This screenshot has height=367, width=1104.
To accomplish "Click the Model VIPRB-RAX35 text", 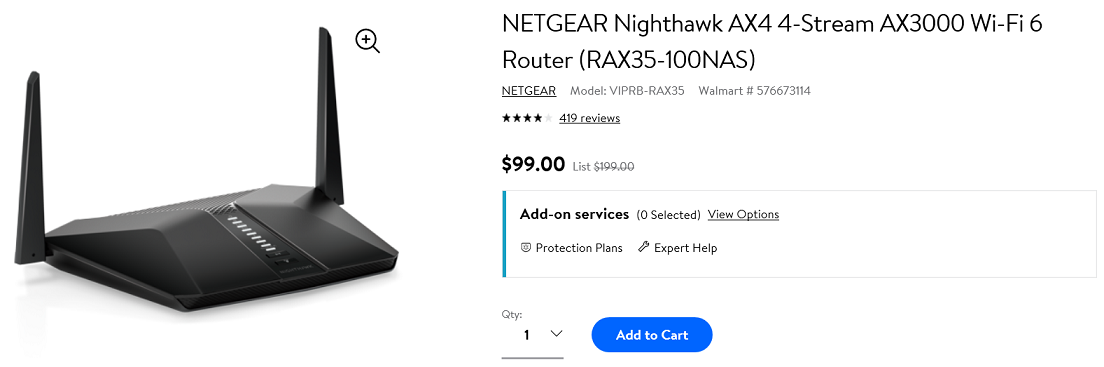I will pyautogui.click(x=627, y=90).
